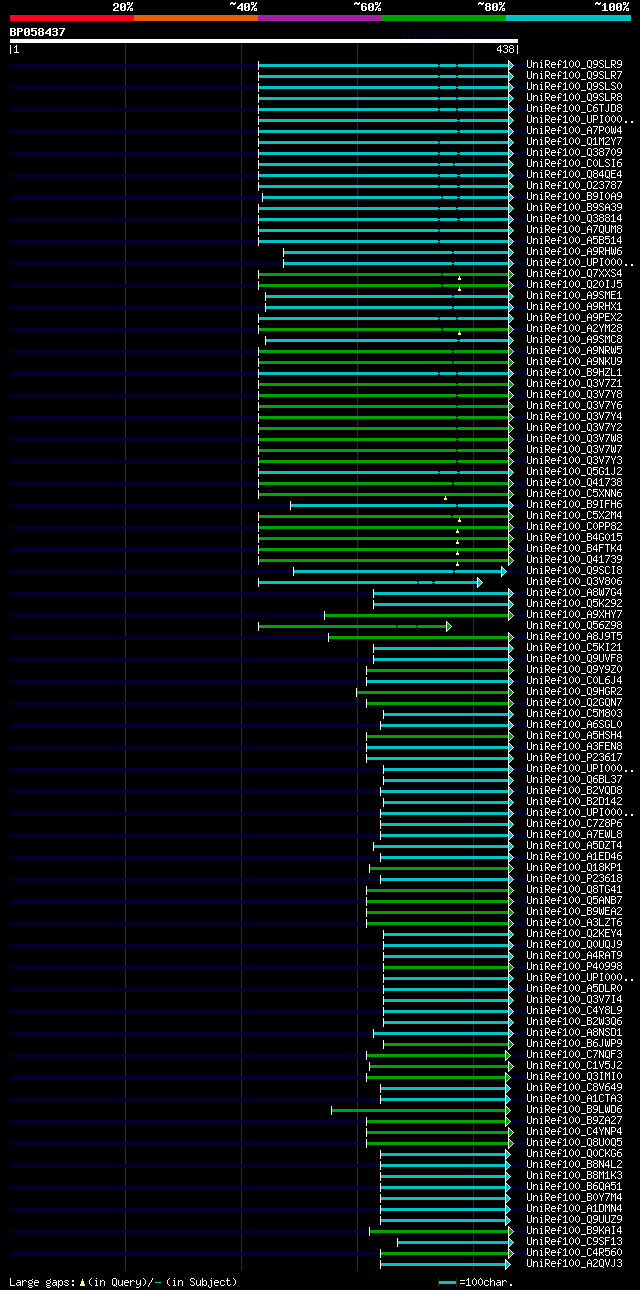Image resolution: width=640 pixels, height=1290 pixels.
Task: Select the UniRef100_Q3IMI0 label
Action: pos(575,1077)
